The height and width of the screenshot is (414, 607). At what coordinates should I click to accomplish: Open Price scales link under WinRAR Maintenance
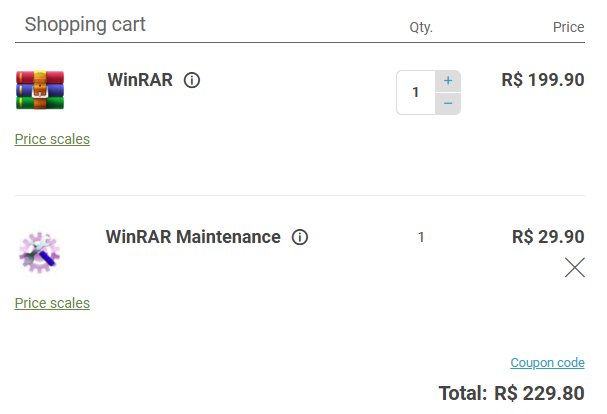pos(52,303)
